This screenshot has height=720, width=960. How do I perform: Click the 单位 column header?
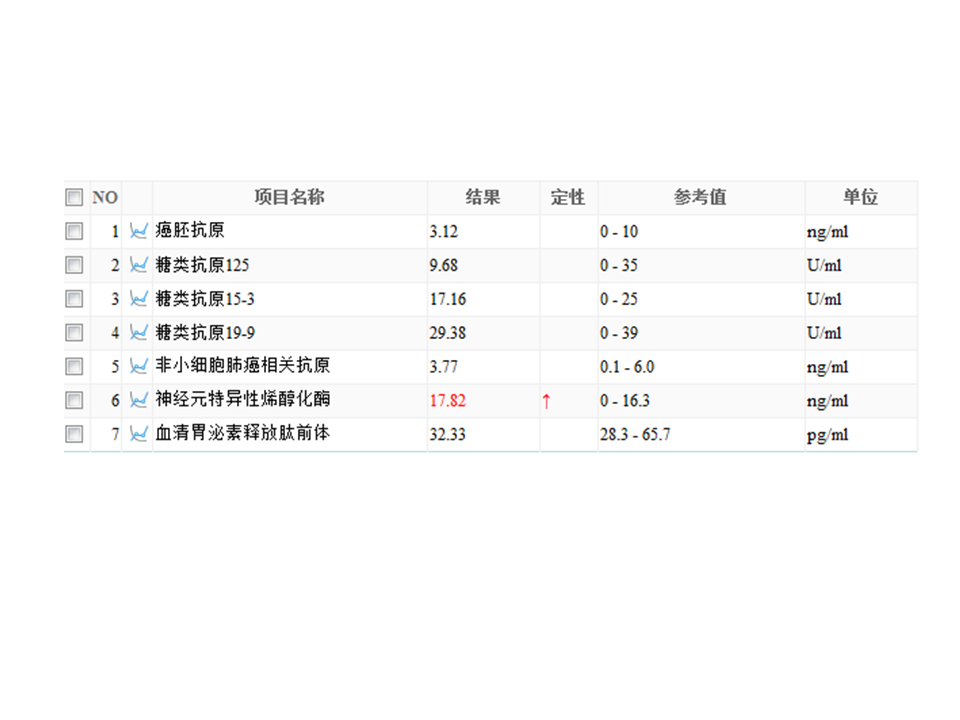pyautogui.click(x=861, y=197)
